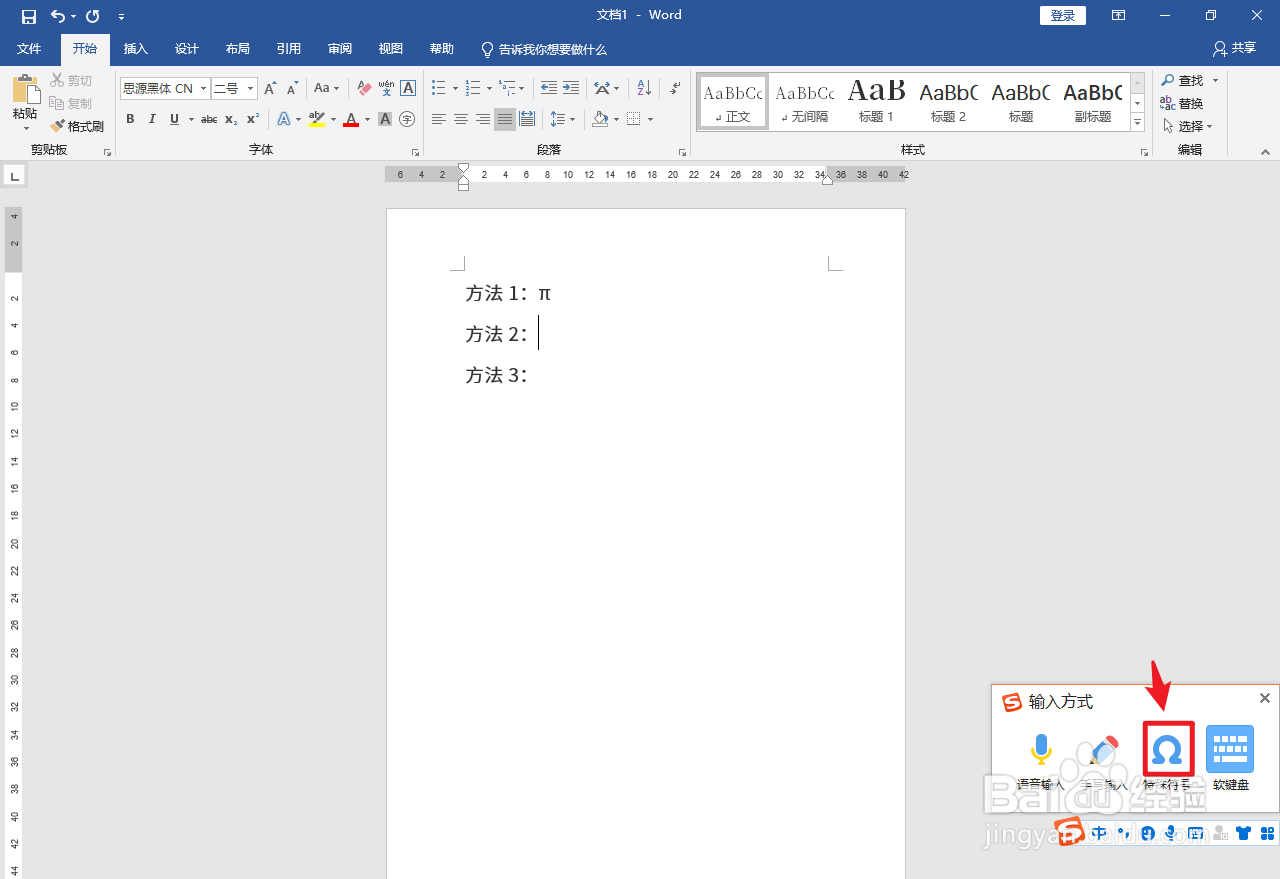The width and height of the screenshot is (1280, 879).
Task: Click the phonetic guide wén icon
Action: point(386,89)
